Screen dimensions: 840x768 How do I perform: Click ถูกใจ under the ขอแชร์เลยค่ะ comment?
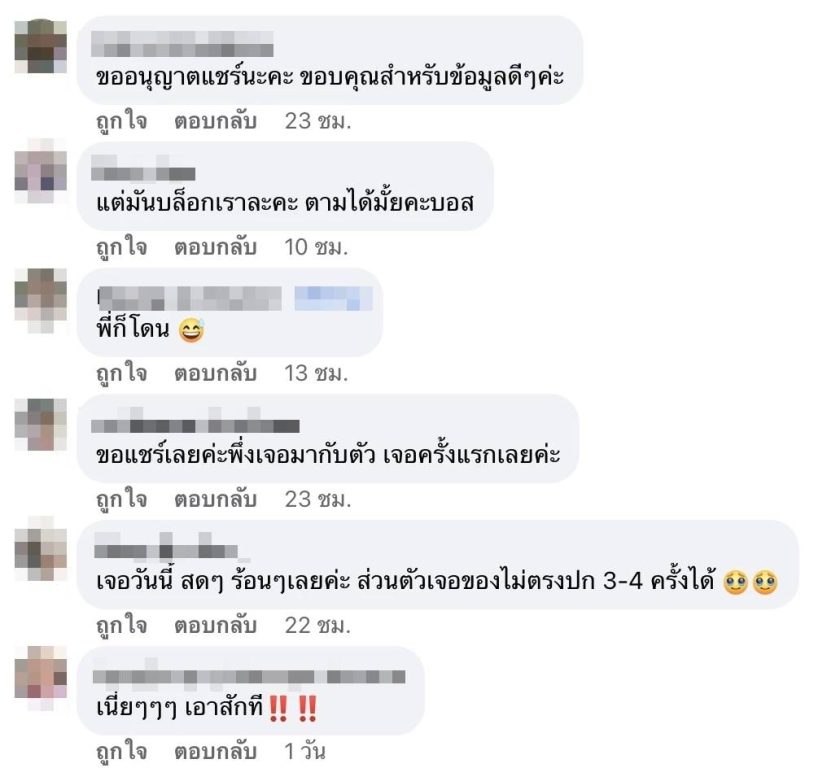tap(122, 499)
